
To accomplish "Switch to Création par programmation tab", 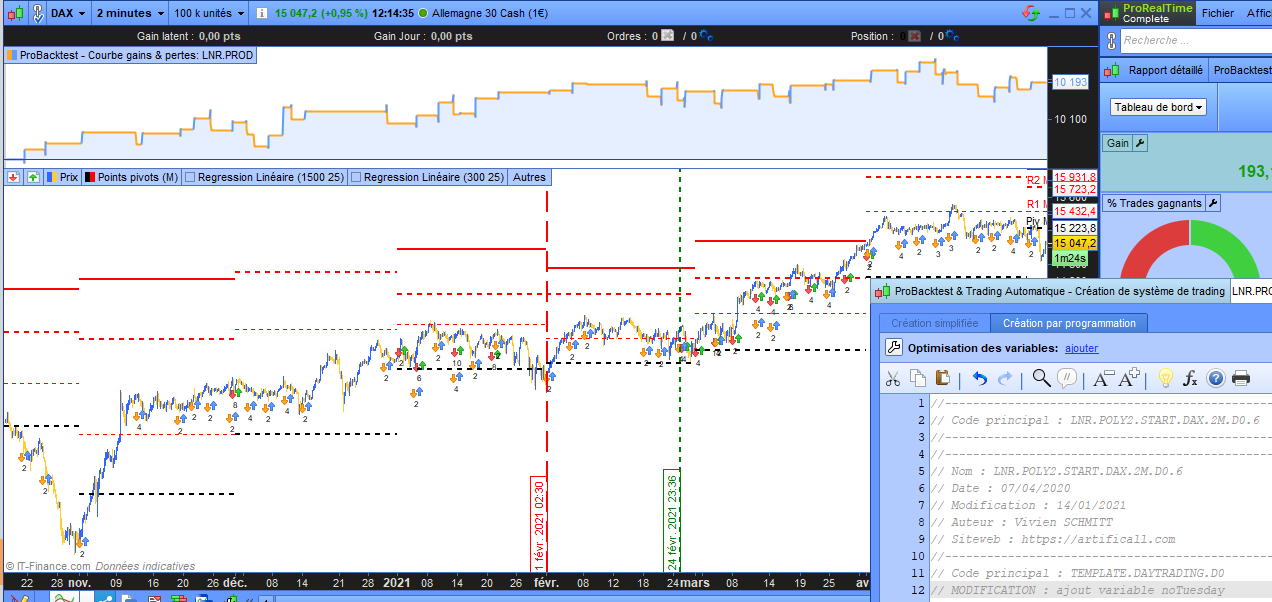I will point(1069,323).
